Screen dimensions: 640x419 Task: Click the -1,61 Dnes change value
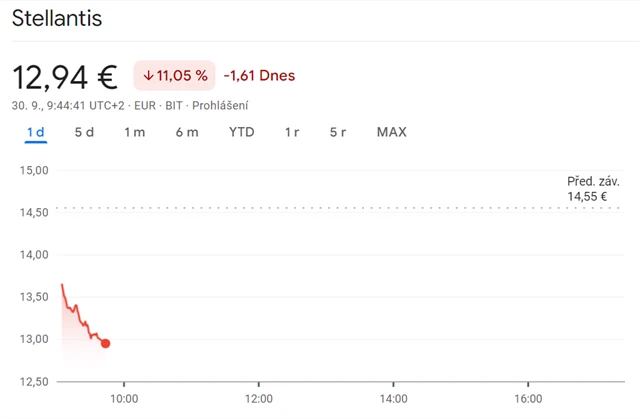[x=259, y=76]
